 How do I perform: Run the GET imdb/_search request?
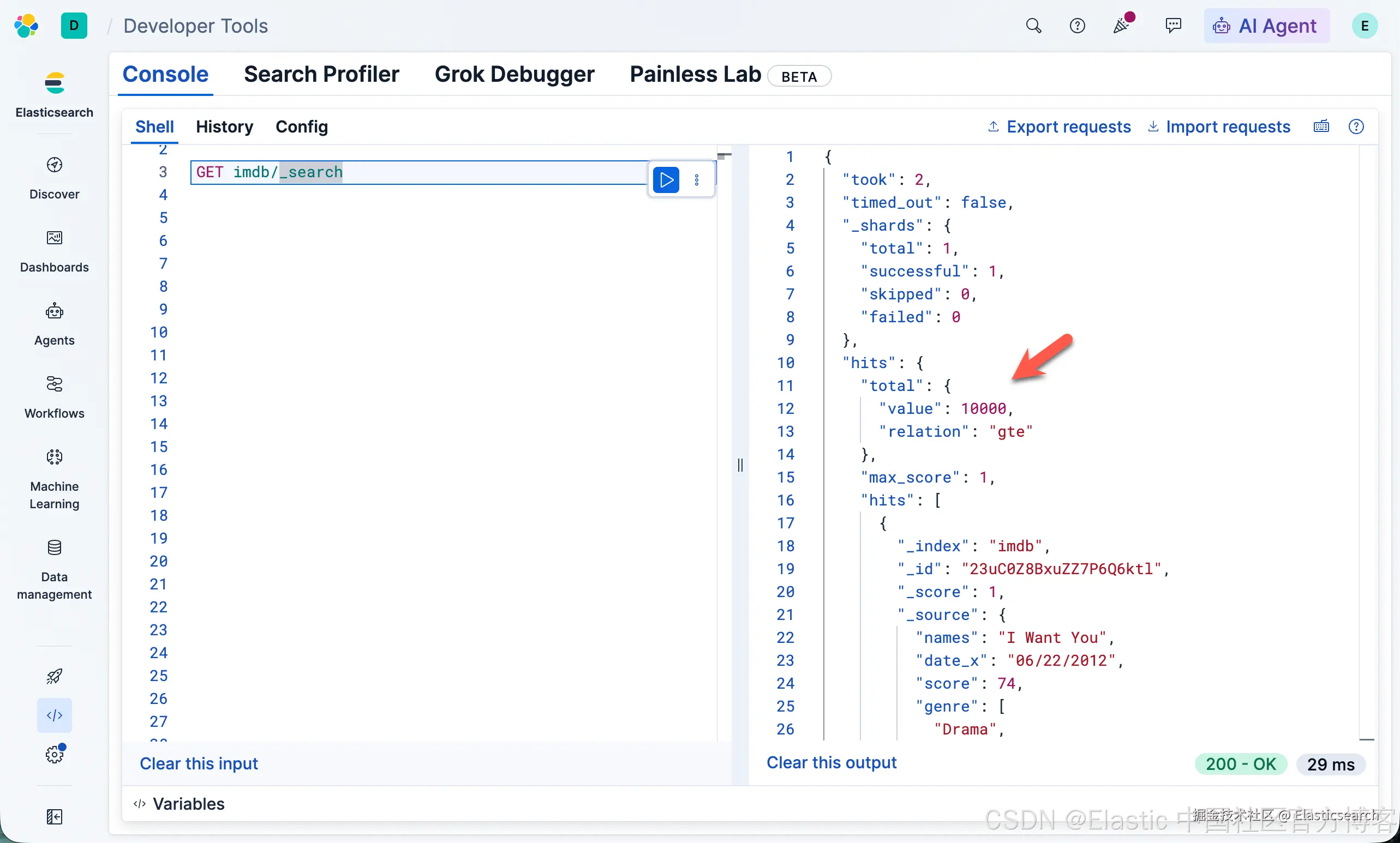[666, 180]
